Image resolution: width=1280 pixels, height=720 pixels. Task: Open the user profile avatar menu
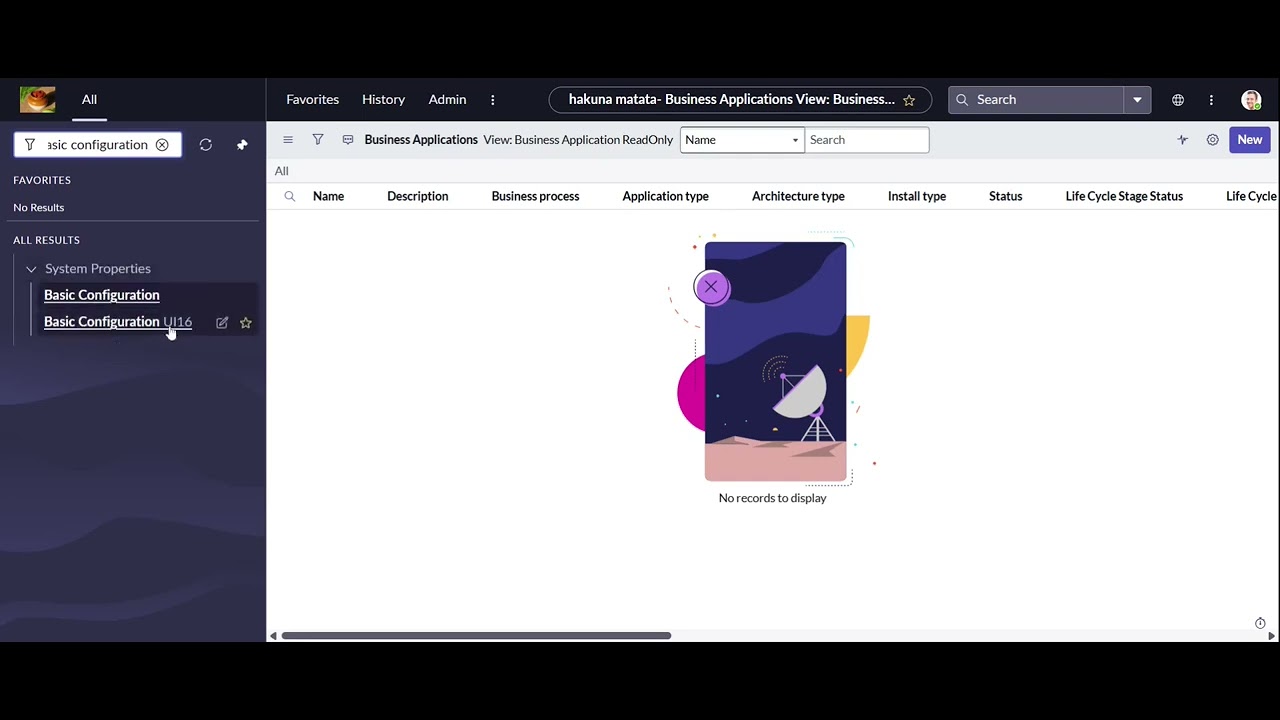point(1251,100)
